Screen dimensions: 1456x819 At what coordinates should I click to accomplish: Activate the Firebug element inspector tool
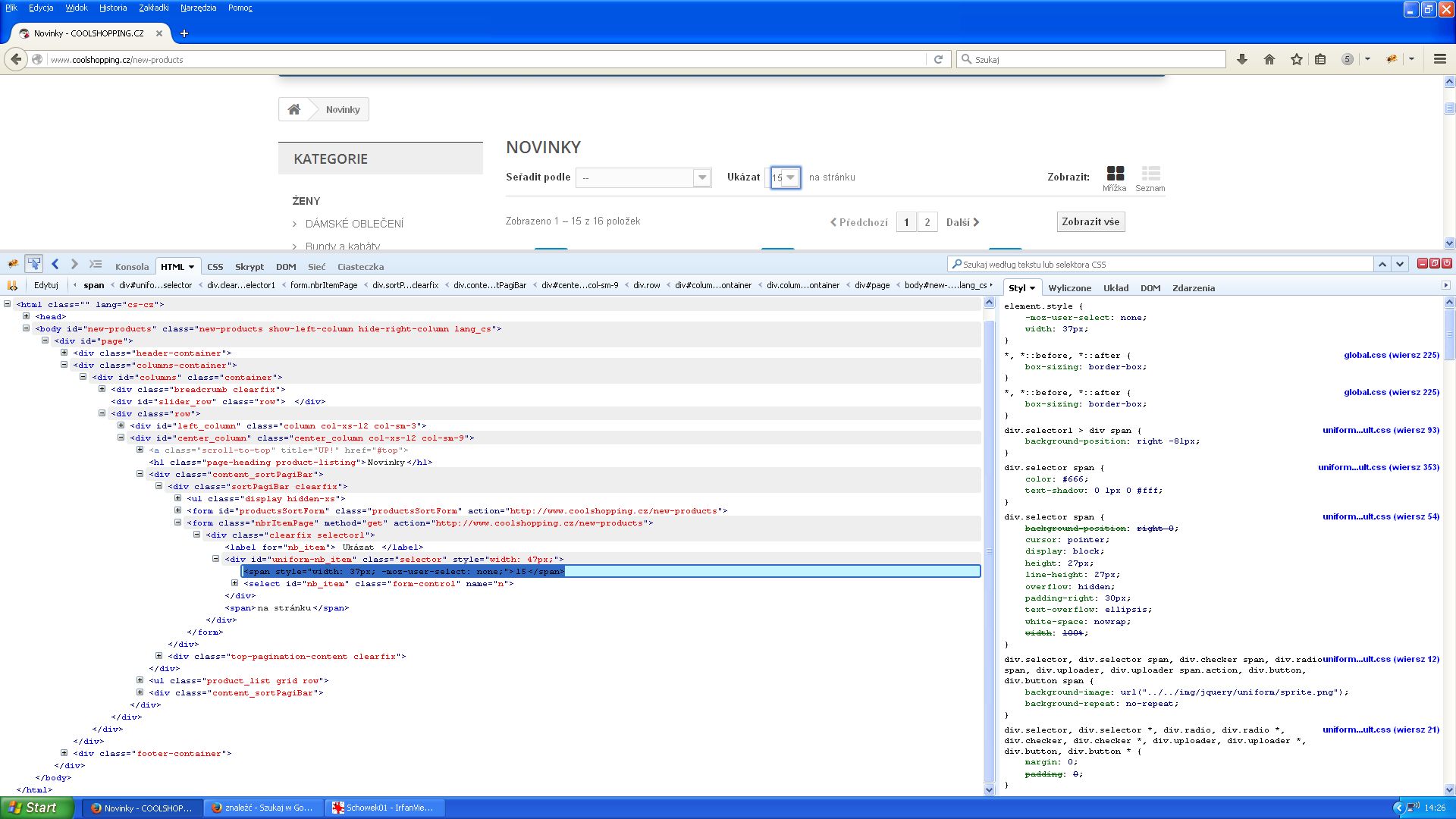pyautogui.click(x=33, y=264)
